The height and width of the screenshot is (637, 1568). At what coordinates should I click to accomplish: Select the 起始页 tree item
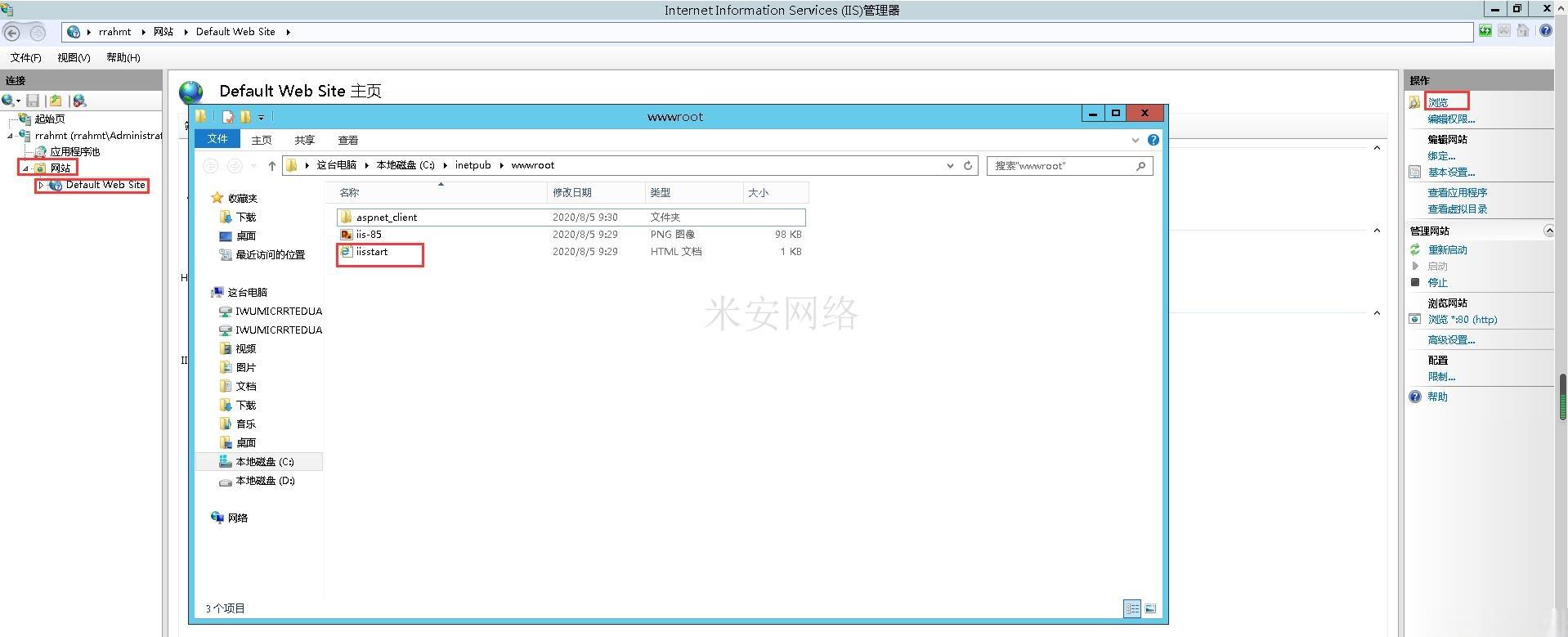click(x=49, y=119)
